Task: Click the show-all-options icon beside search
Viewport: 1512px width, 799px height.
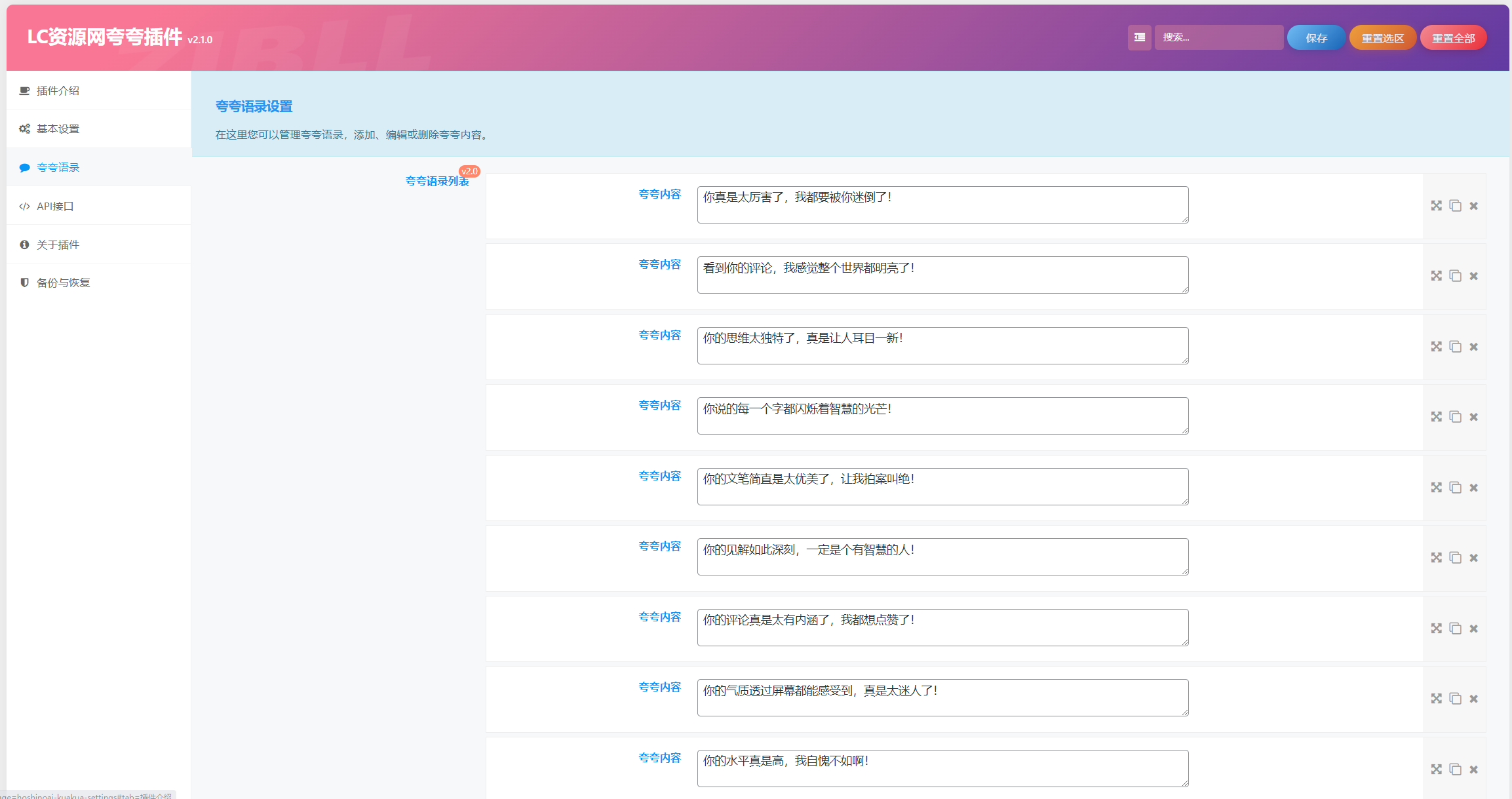Action: tap(1139, 37)
